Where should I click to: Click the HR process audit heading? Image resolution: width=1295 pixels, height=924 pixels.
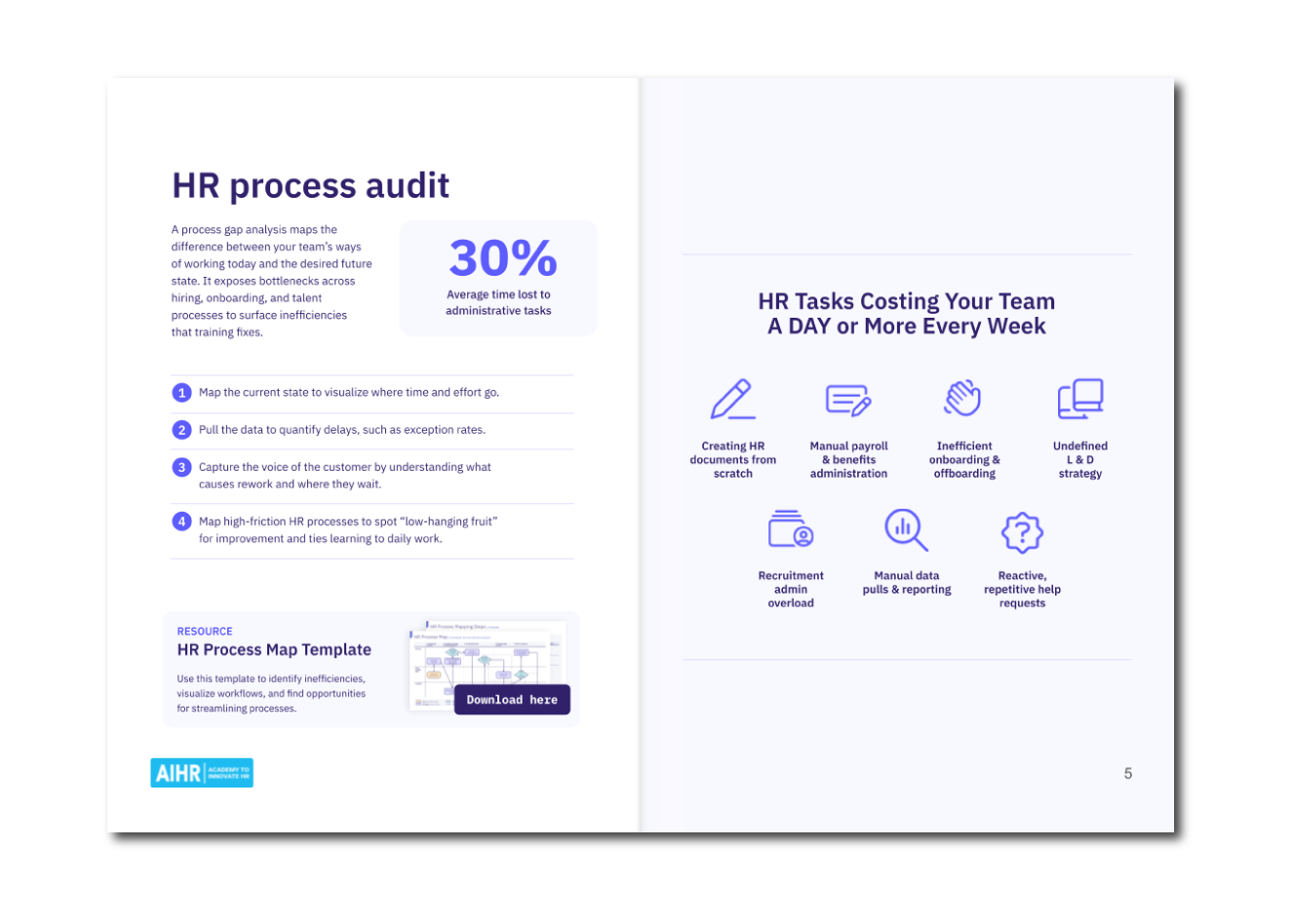pyautogui.click(x=310, y=185)
